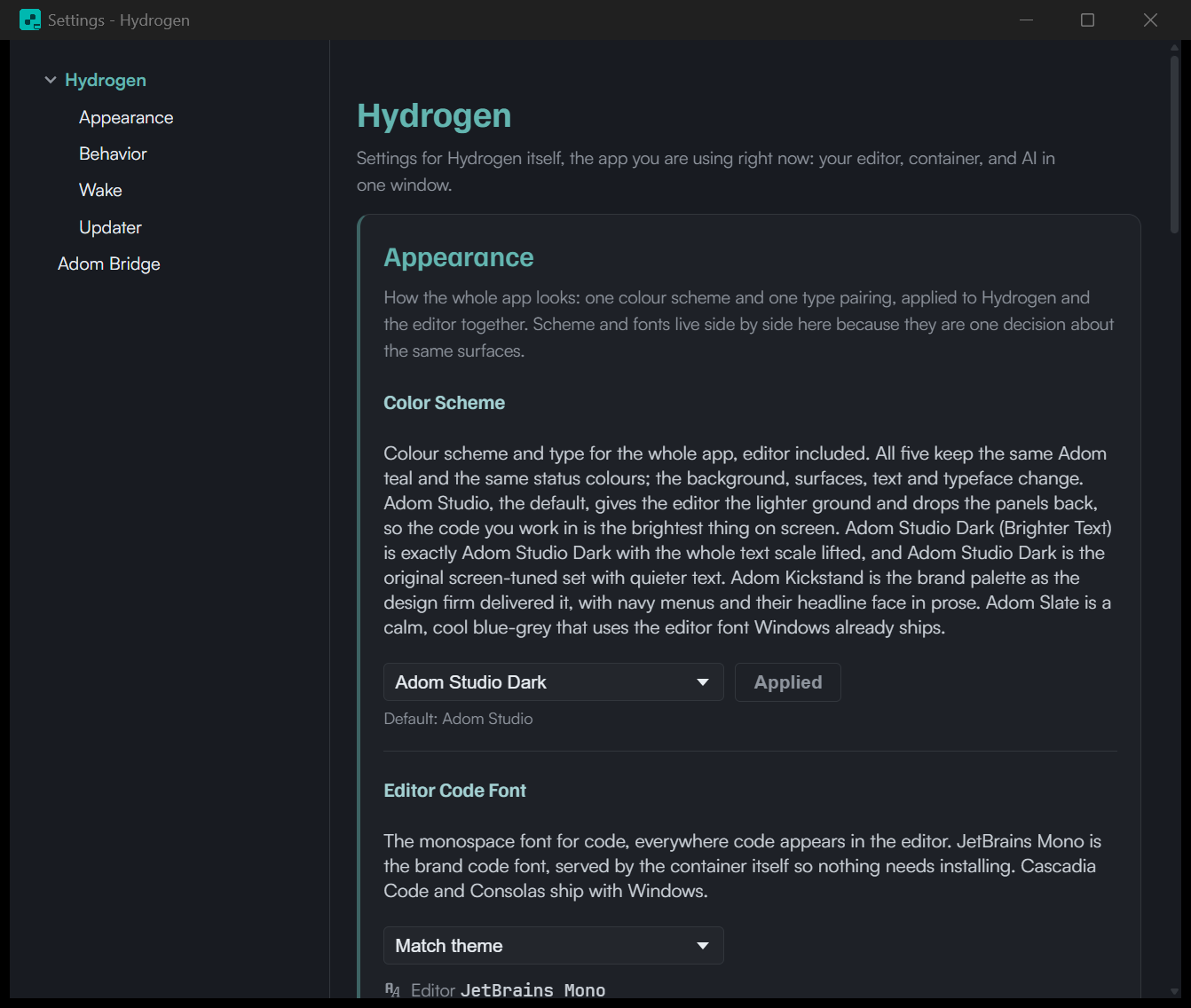Click the Appearance section heading in the panel
This screenshot has height=1008, width=1191.
(459, 257)
